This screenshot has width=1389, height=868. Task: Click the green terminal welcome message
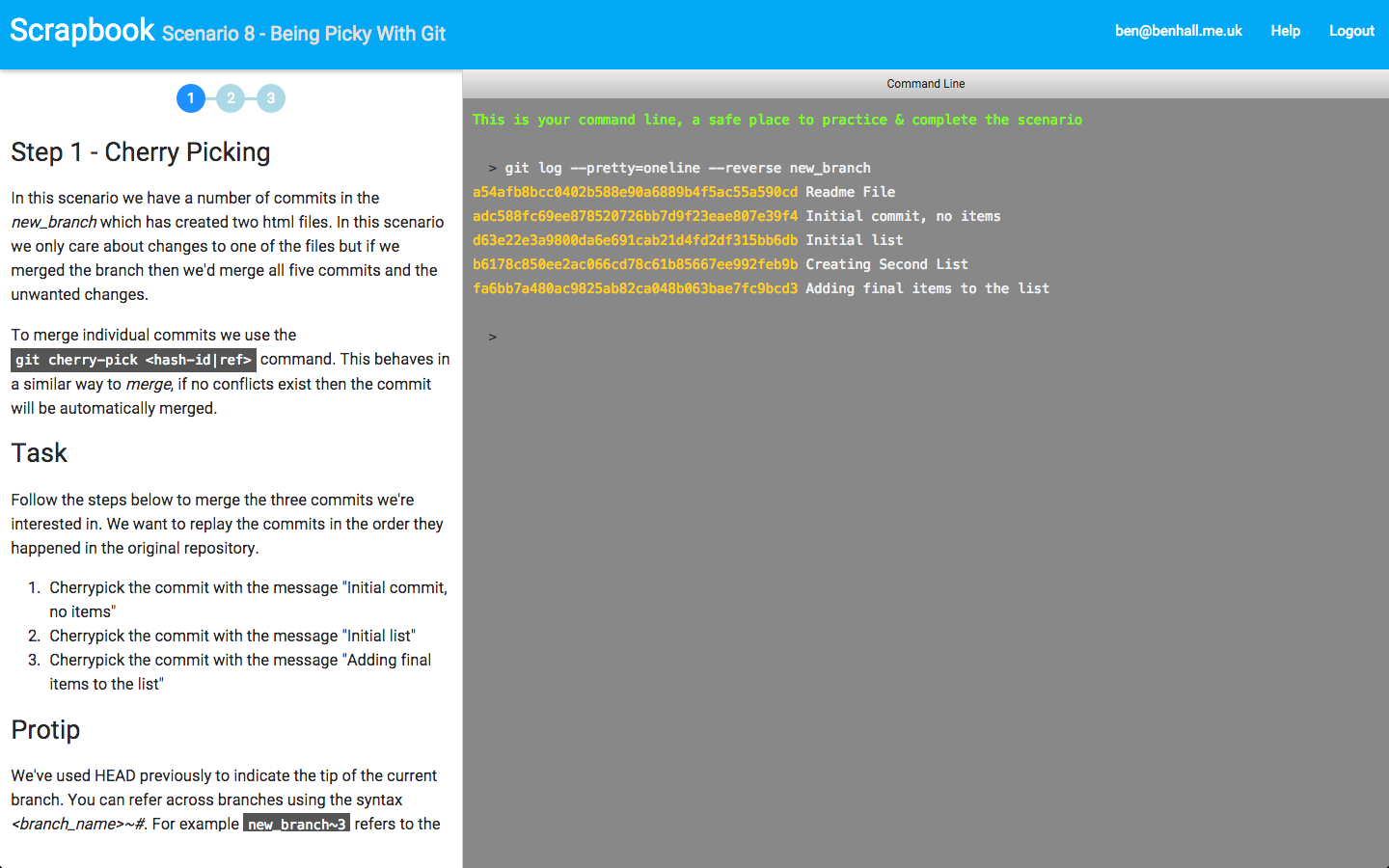(x=777, y=120)
